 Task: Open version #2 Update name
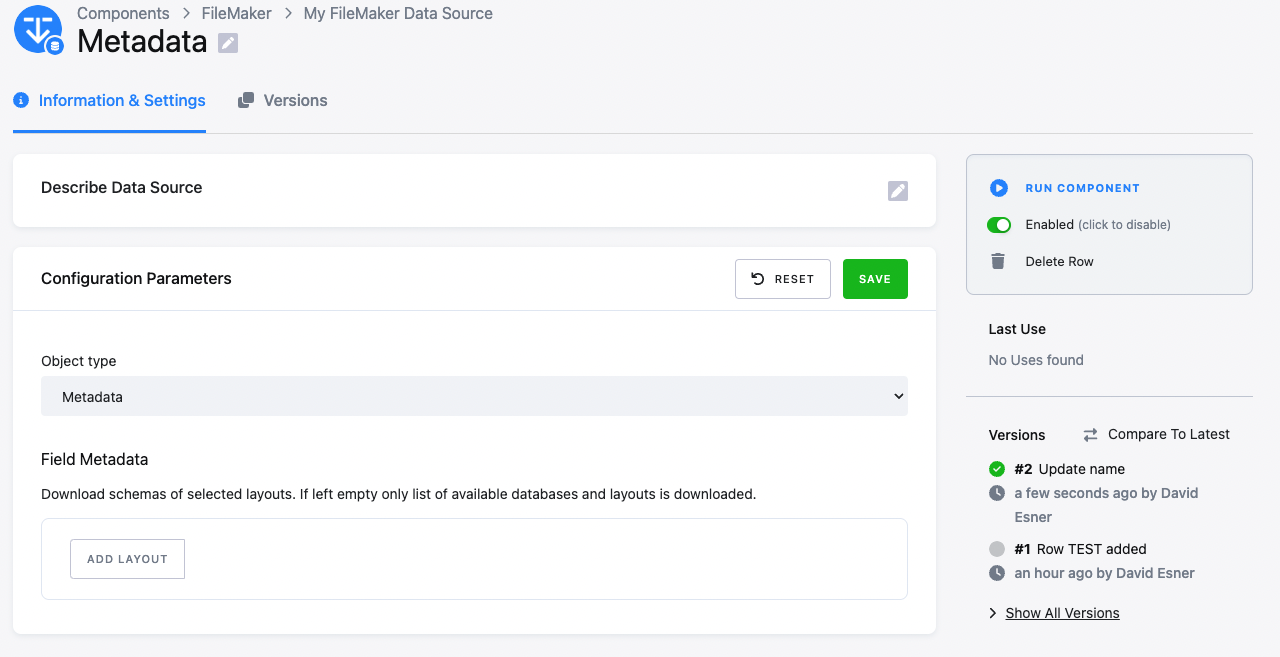point(1069,469)
